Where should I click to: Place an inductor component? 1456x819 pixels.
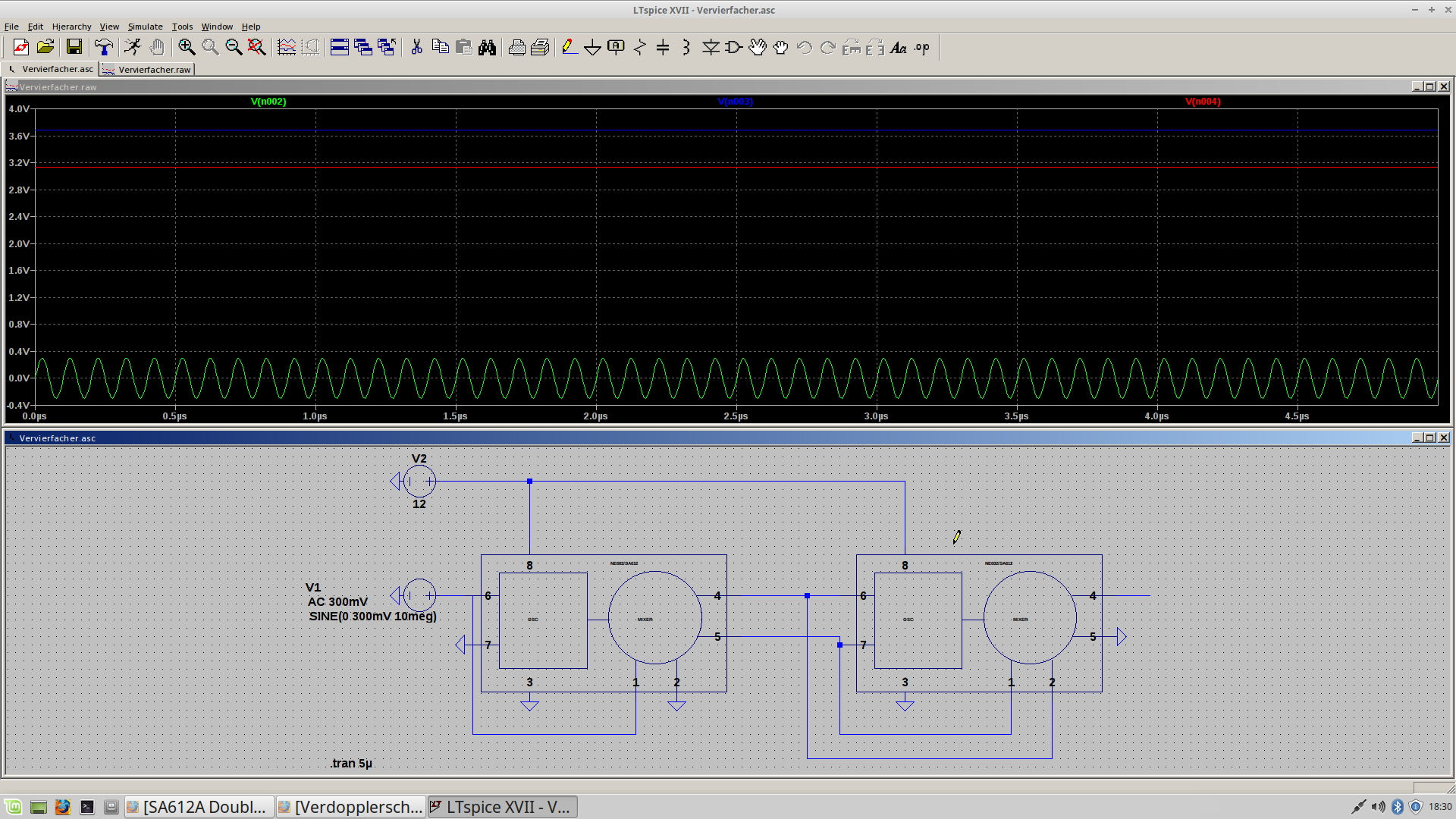tap(686, 47)
